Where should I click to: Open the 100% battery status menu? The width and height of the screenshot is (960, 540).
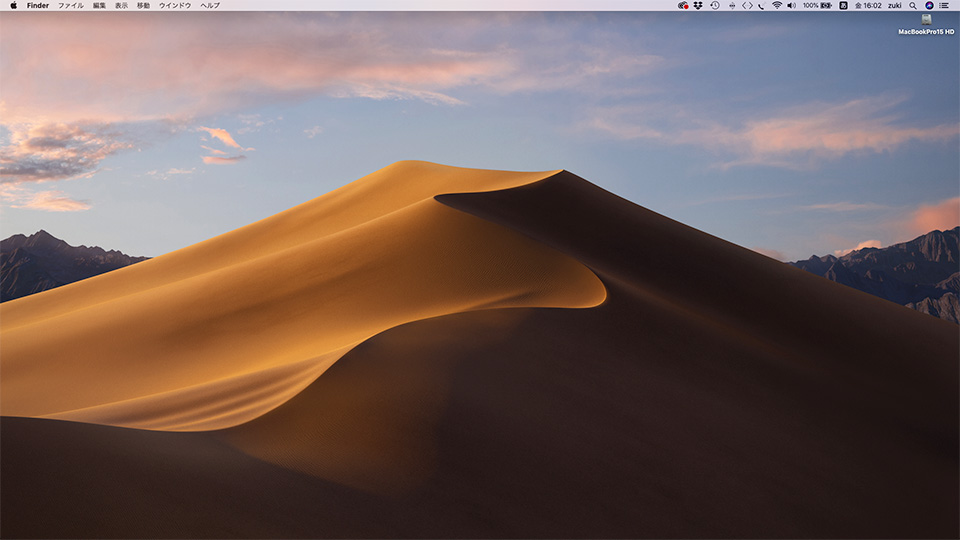click(817, 6)
